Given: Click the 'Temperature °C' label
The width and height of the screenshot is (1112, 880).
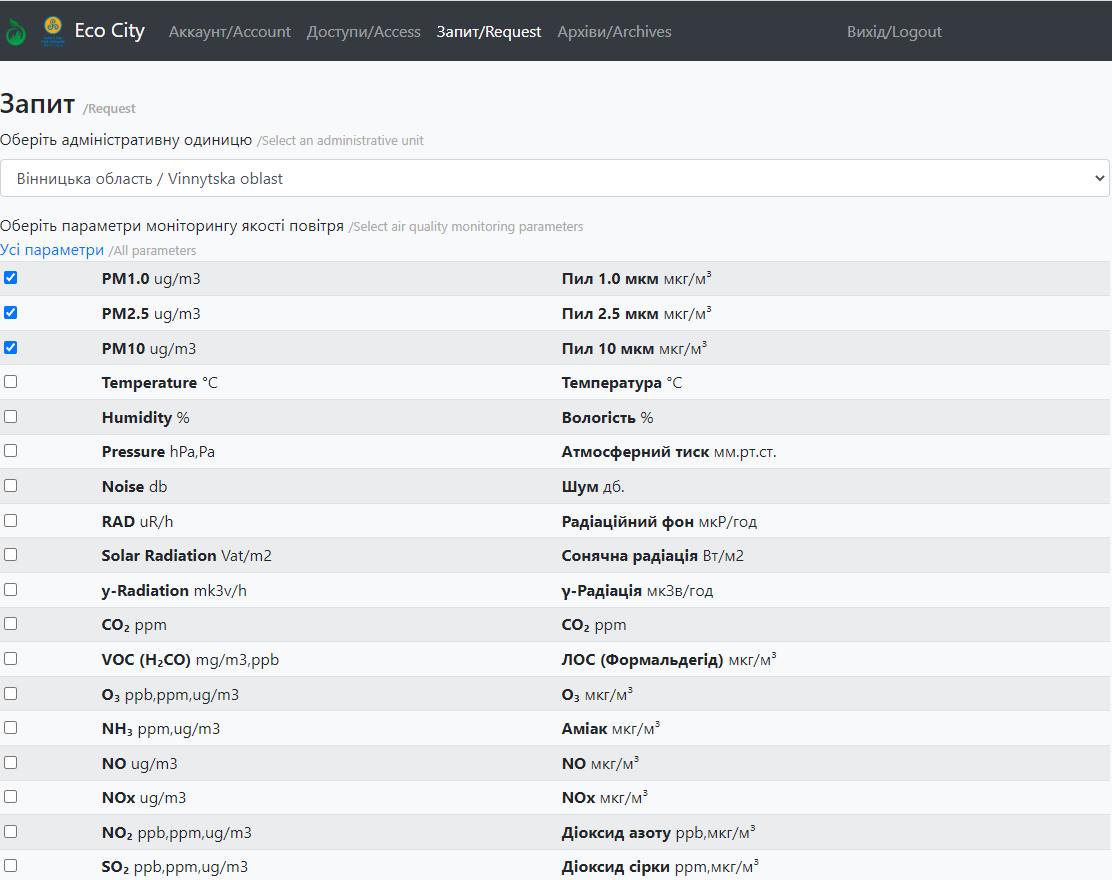Looking at the screenshot, I should pyautogui.click(x=160, y=383).
